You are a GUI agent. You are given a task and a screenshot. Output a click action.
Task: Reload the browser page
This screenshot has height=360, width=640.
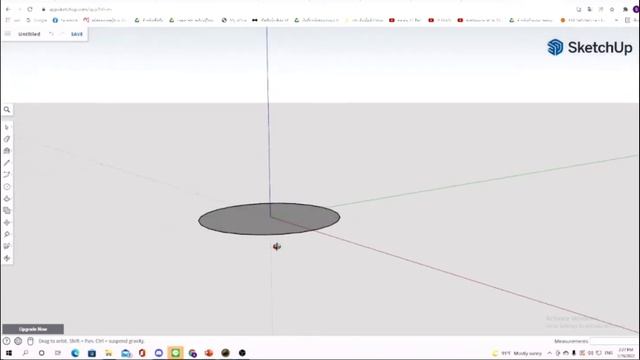[x=30, y=9]
